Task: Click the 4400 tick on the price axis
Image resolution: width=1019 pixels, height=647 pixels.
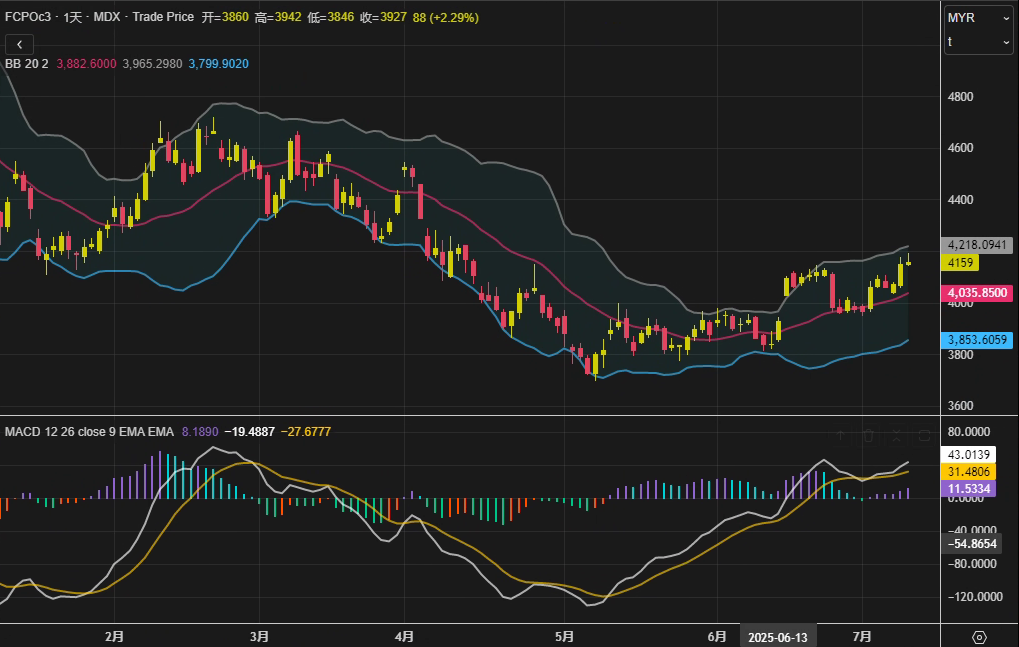Action: 961,200
